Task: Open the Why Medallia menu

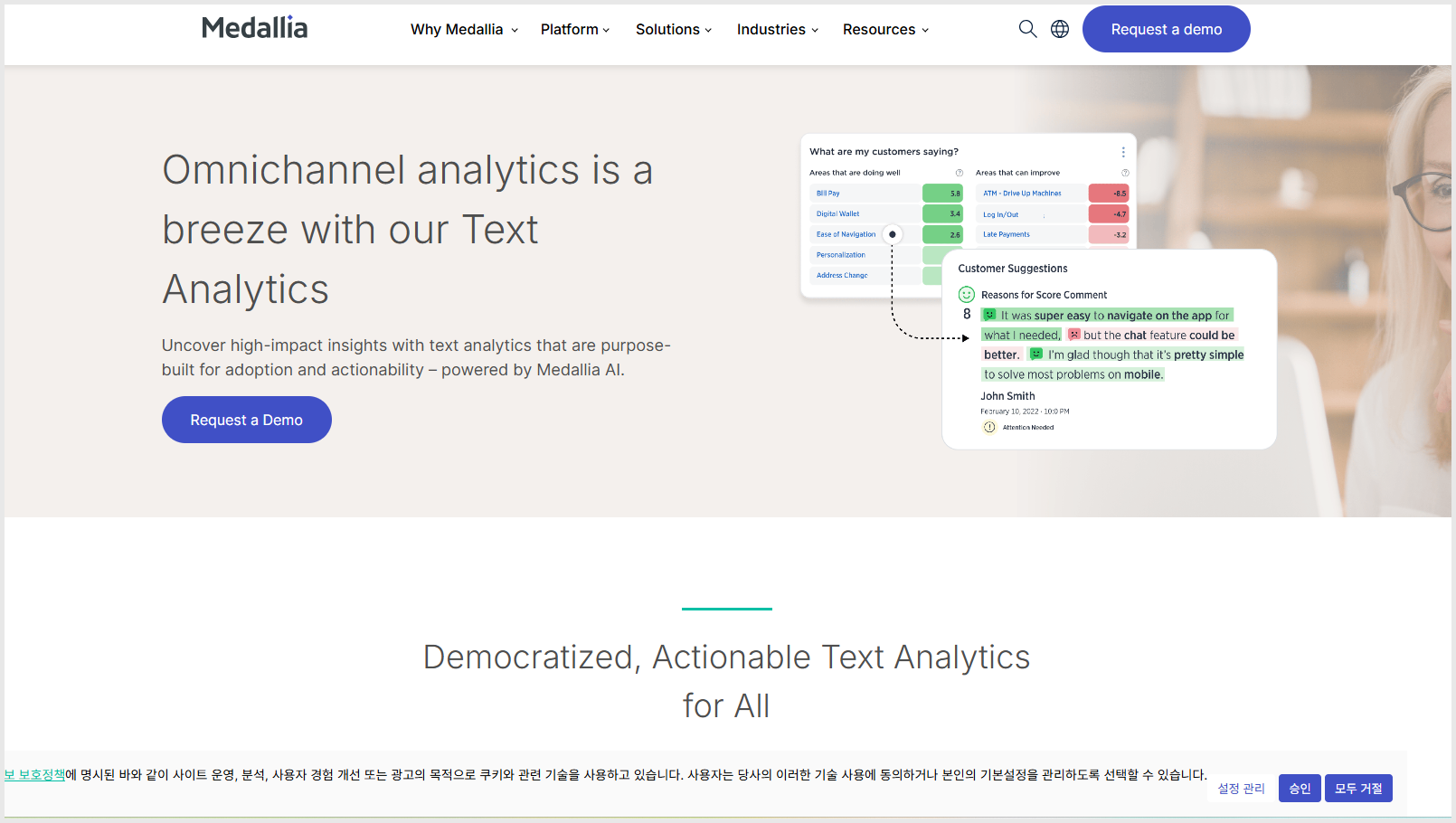Action: pos(463,29)
